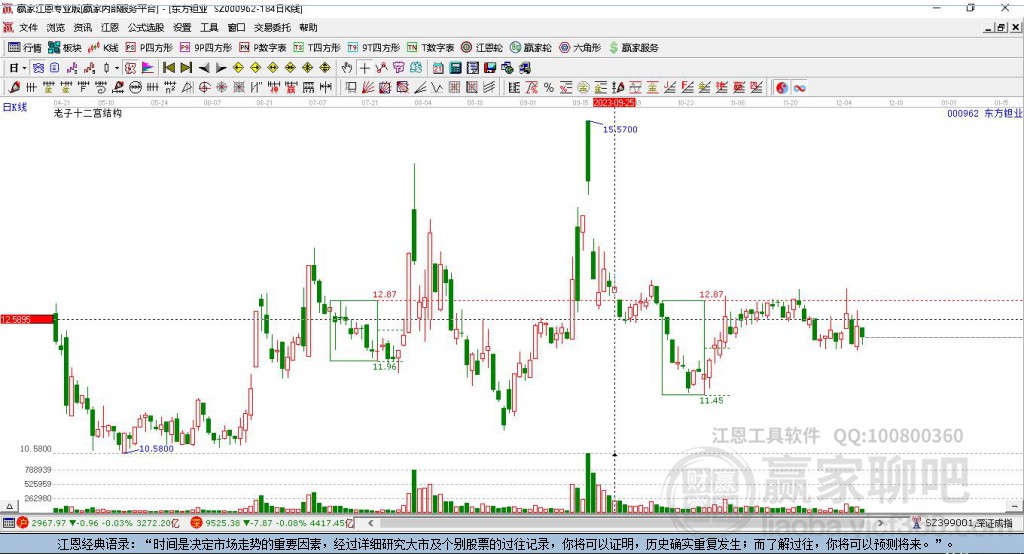
Task: Click the infinity loop icon
Action: [x=799, y=88]
